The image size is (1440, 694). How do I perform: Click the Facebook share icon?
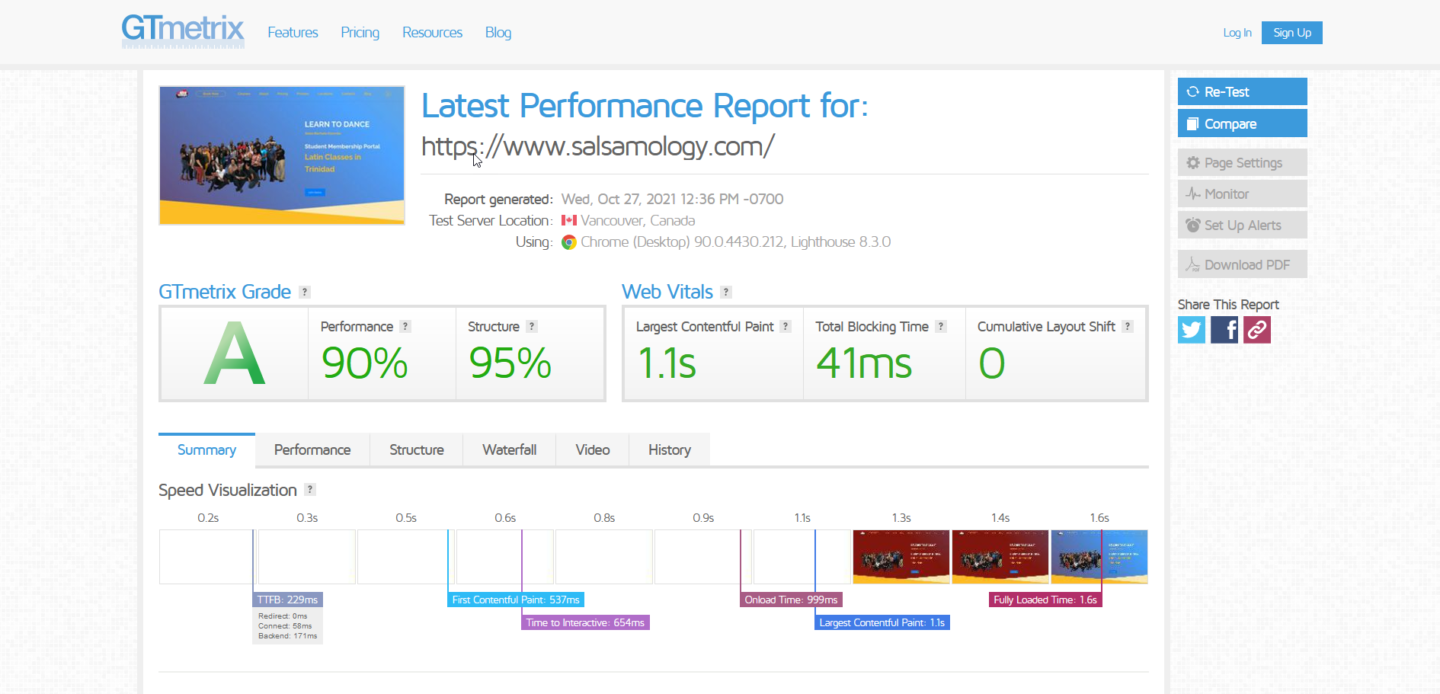[1224, 330]
